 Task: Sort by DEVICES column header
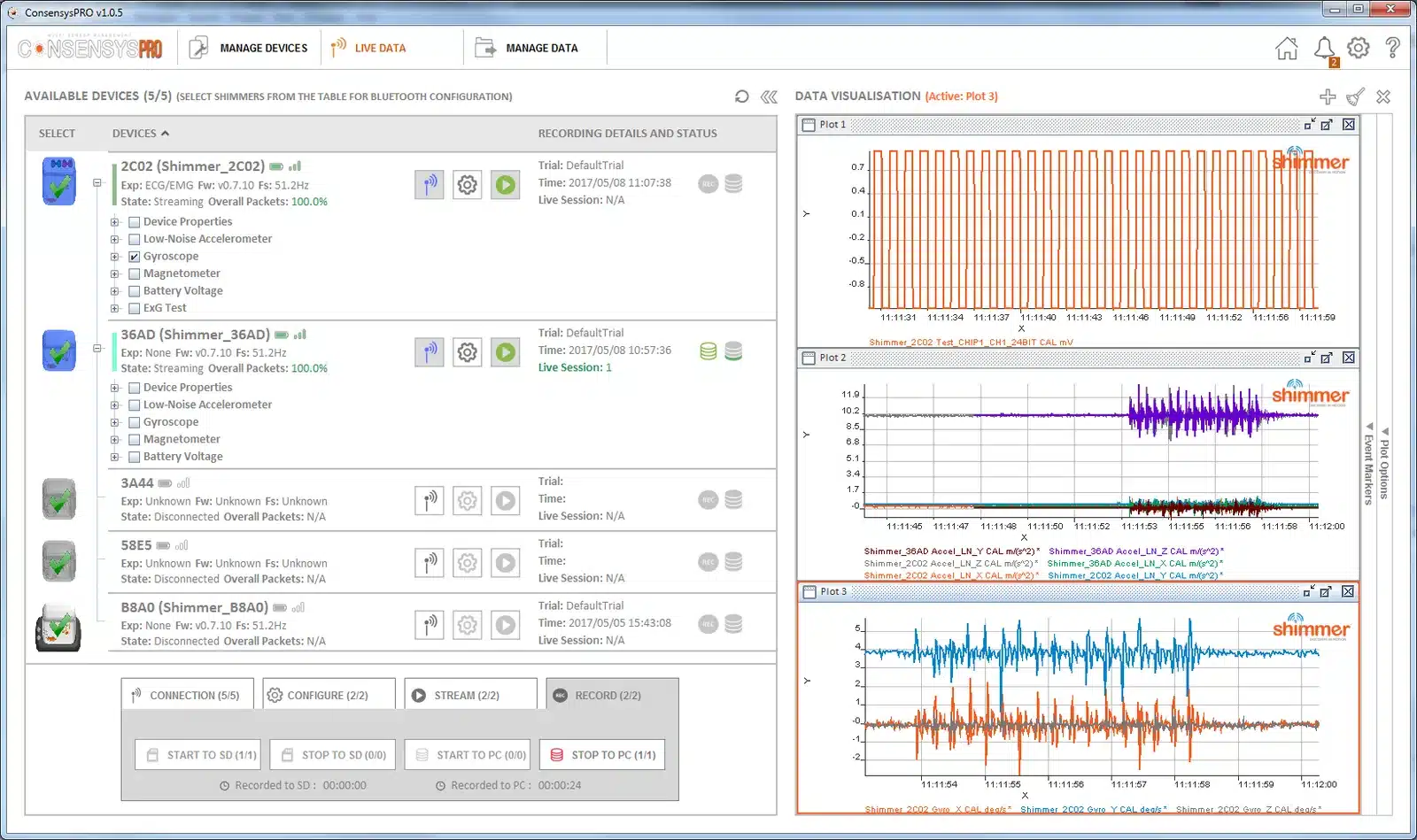coord(140,134)
